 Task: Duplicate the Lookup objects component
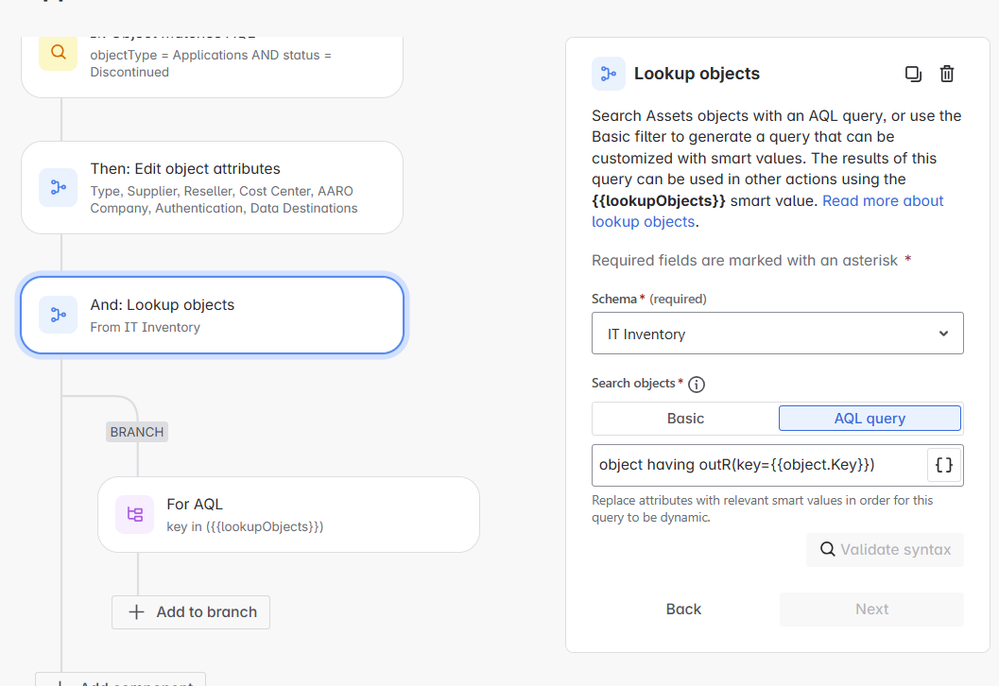click(913, 74)
